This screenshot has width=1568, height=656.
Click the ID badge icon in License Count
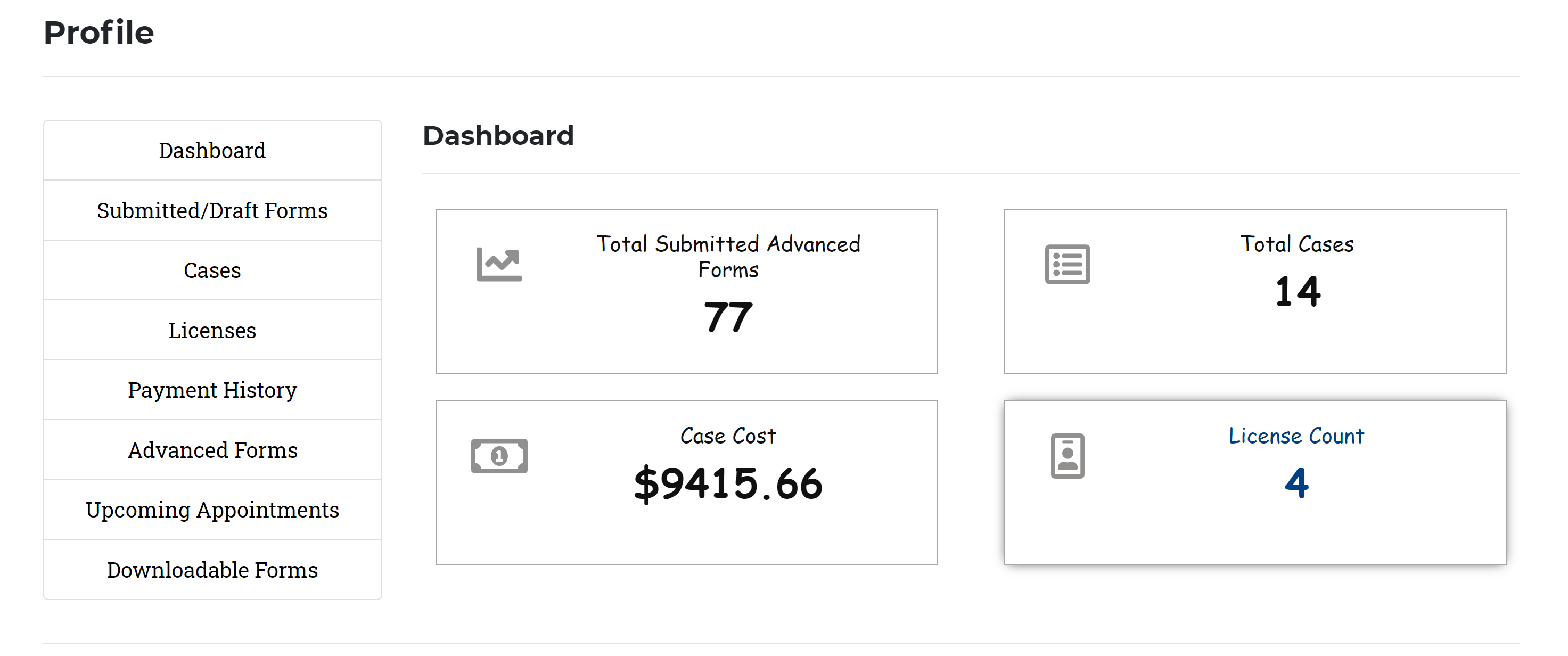click(1067, 456)
